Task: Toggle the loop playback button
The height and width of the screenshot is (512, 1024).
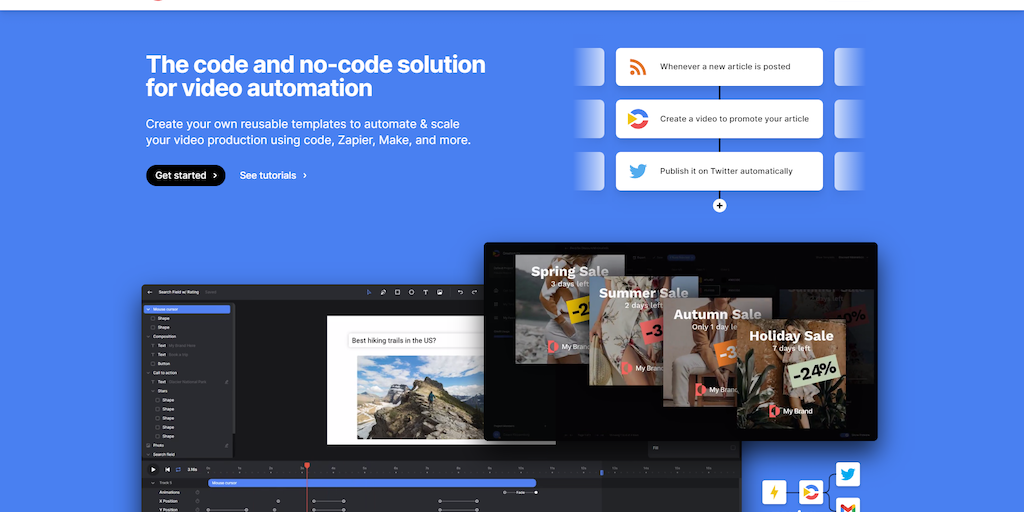Action: tap(178, 469)
